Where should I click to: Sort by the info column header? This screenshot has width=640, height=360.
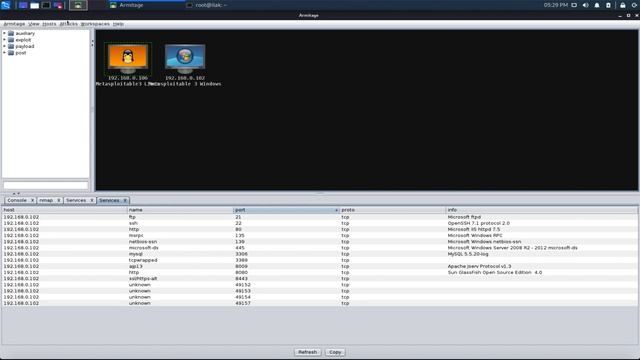541,210
